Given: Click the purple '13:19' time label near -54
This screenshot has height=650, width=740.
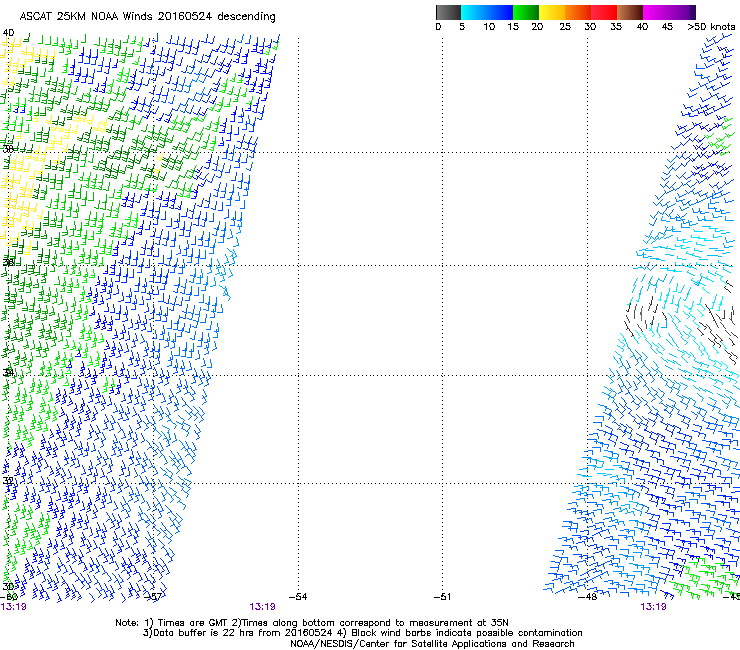Looking at the screenshot, I should coord(262,607).
